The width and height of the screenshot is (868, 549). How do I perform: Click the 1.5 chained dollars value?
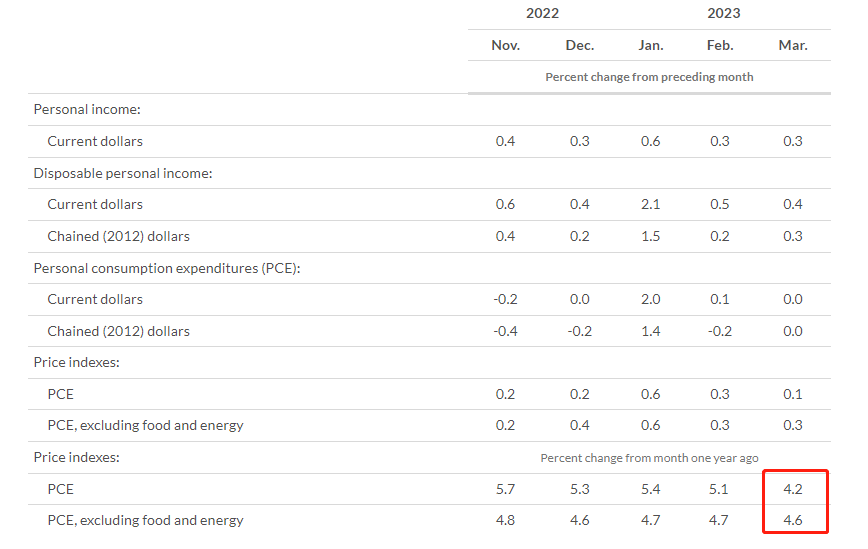coord(650,236)
